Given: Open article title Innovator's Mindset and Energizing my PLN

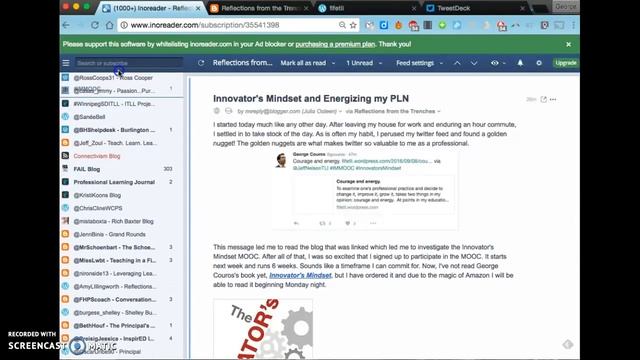Looking at the screenshot, I should [x=311, y=98].
